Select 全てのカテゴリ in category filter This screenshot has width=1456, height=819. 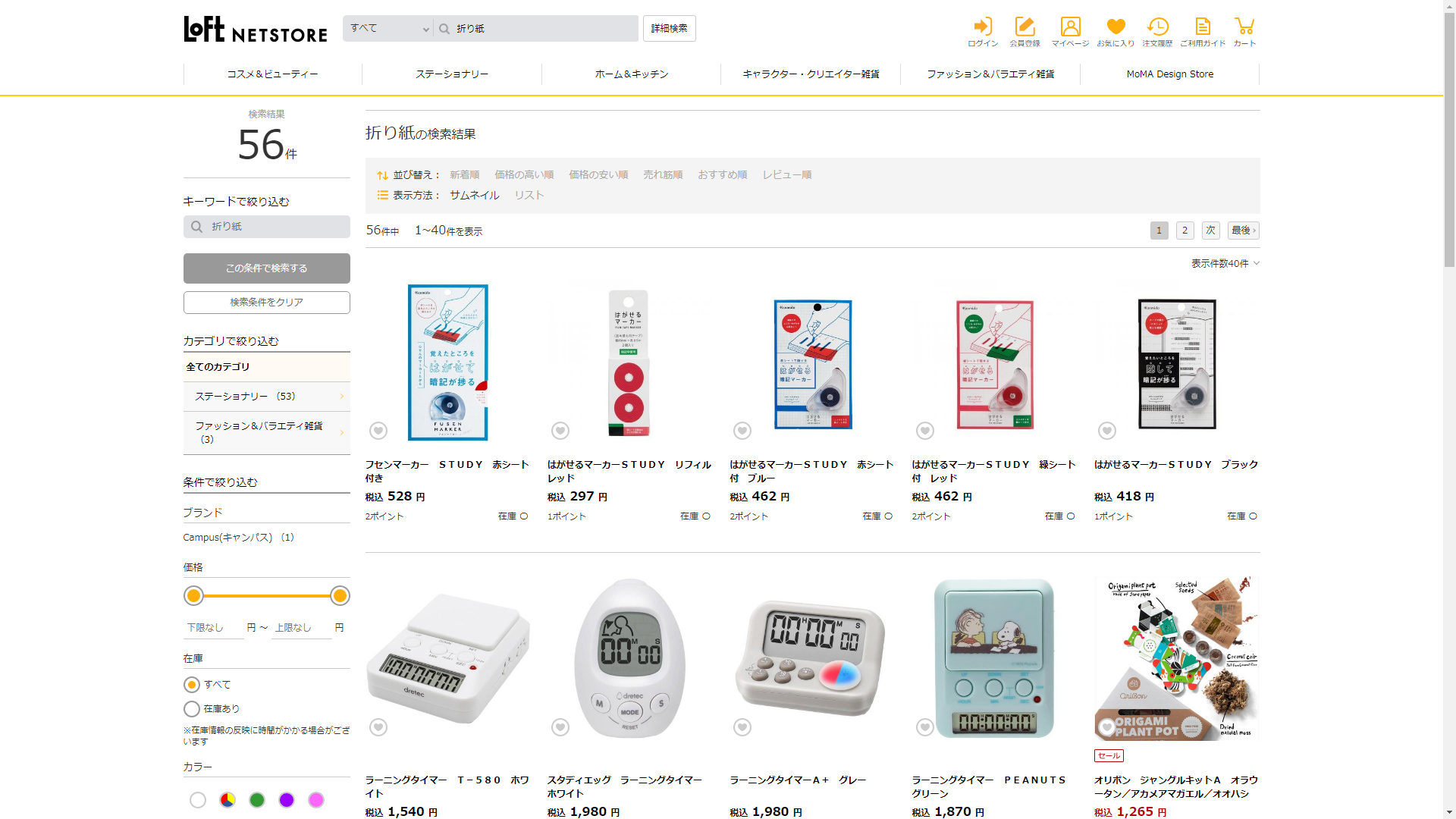267,367
